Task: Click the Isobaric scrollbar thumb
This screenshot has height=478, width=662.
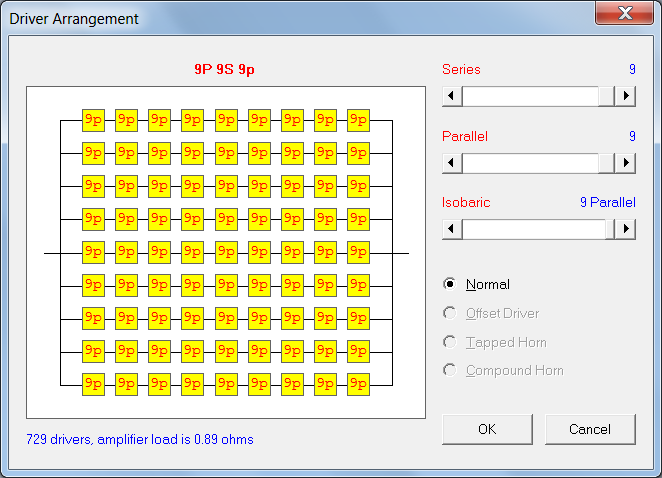Action: [610, 229]
